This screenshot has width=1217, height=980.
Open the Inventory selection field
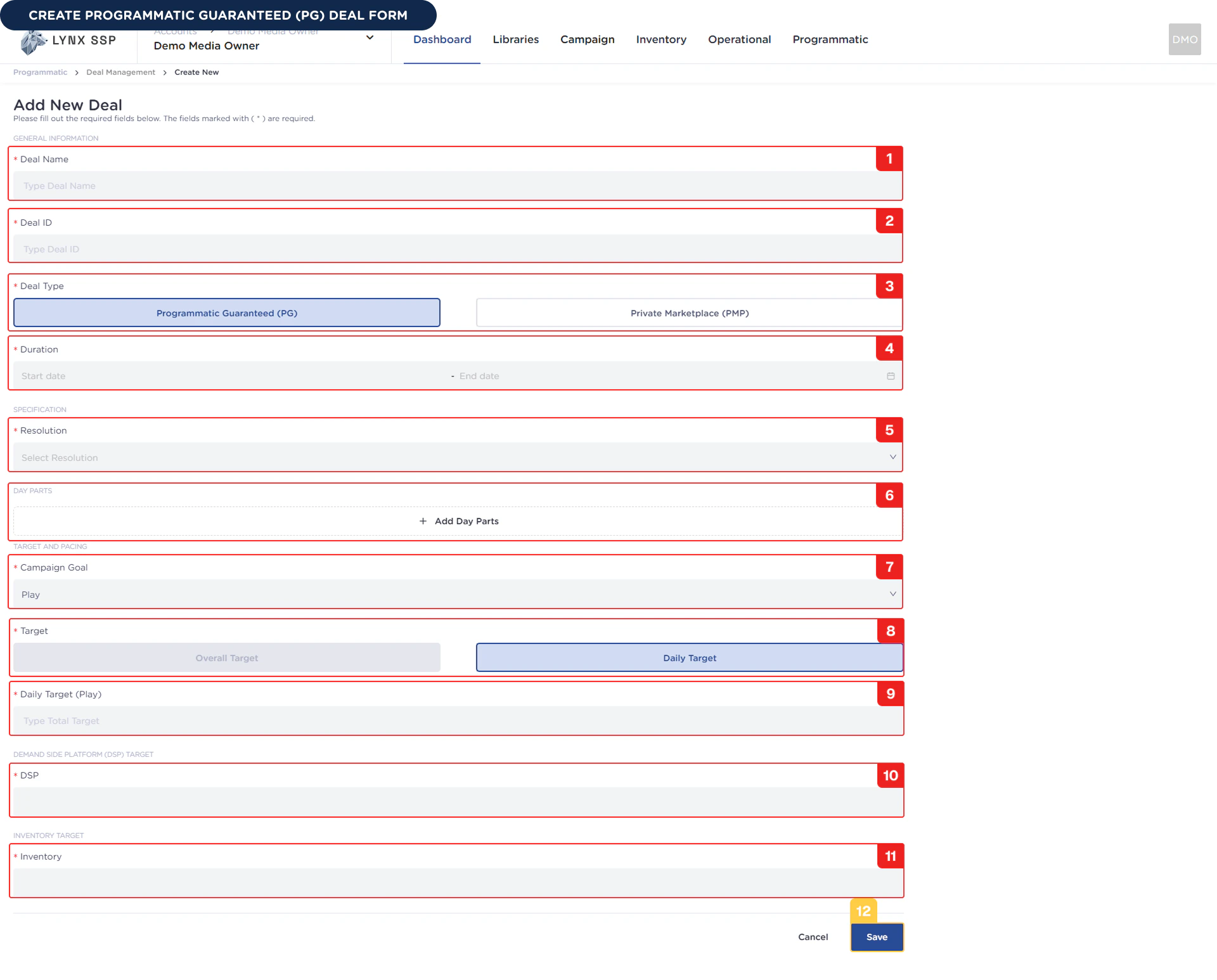point(458,883)
